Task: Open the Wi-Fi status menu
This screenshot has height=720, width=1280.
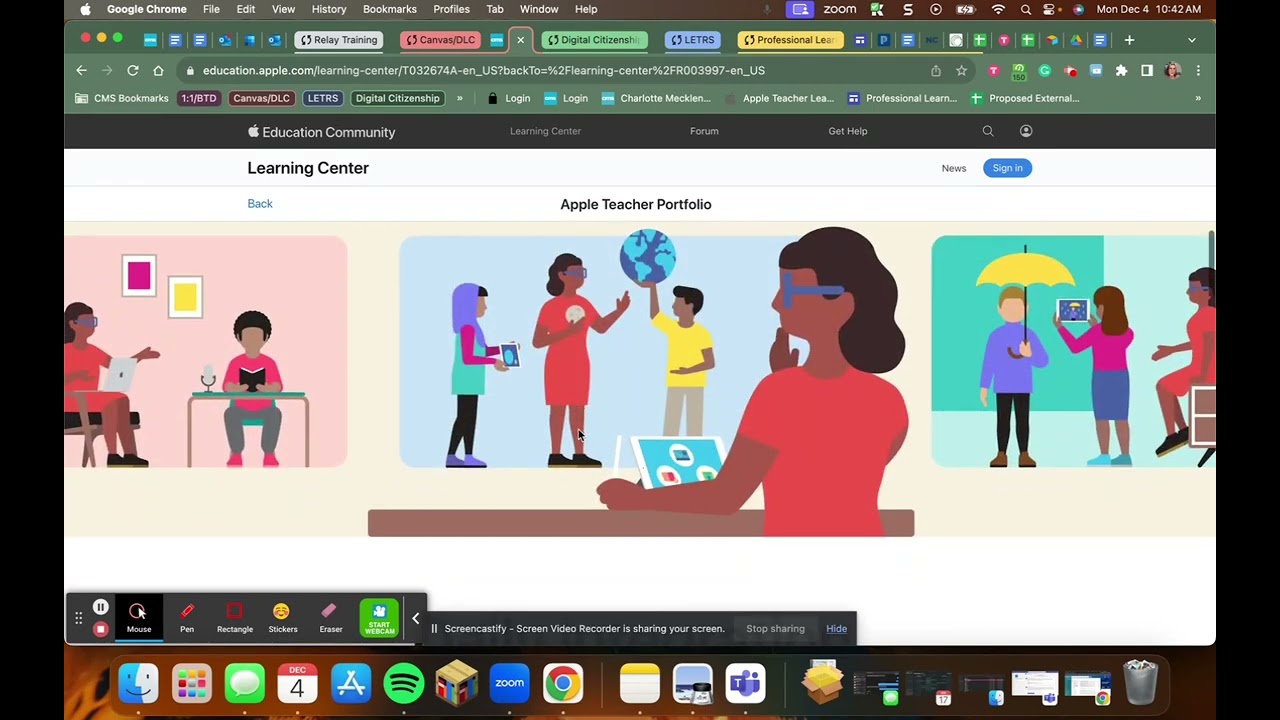Action: coord(998,9)
